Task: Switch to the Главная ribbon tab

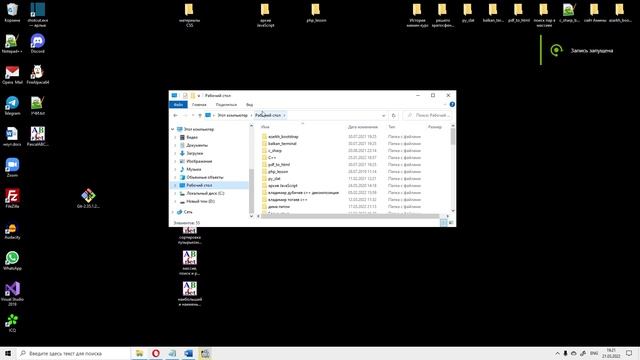Action: pyautogui.click(x=199, y=105)
